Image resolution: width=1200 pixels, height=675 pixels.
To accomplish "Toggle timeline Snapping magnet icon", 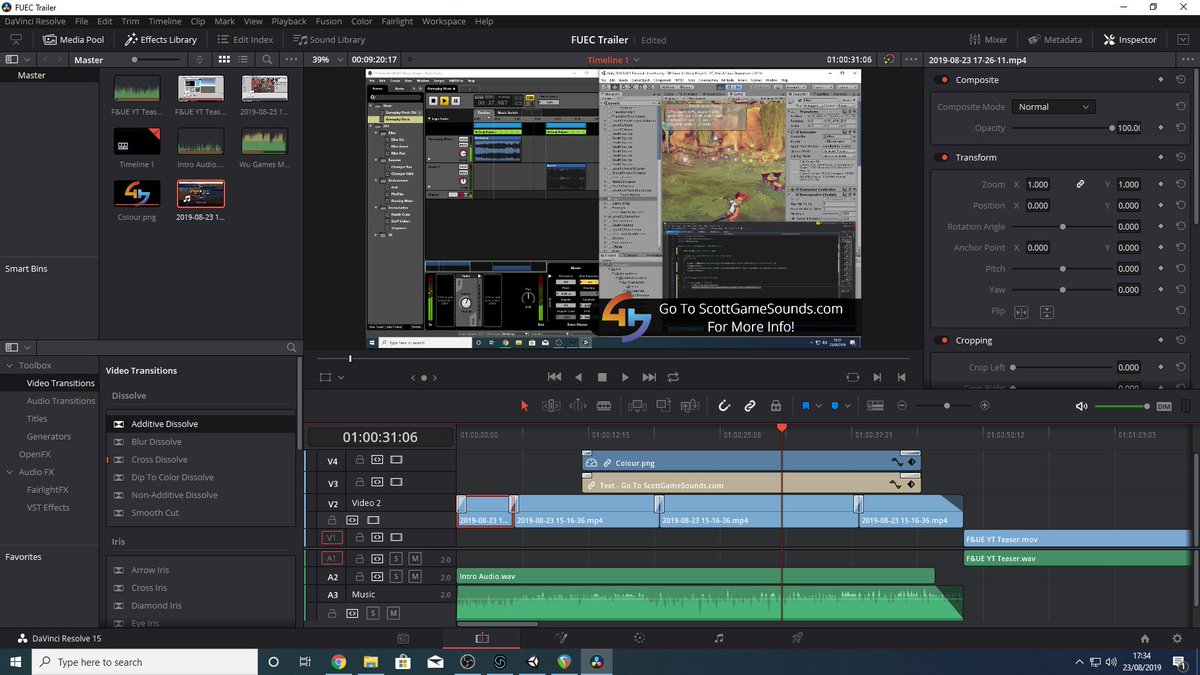I will 724,405.
